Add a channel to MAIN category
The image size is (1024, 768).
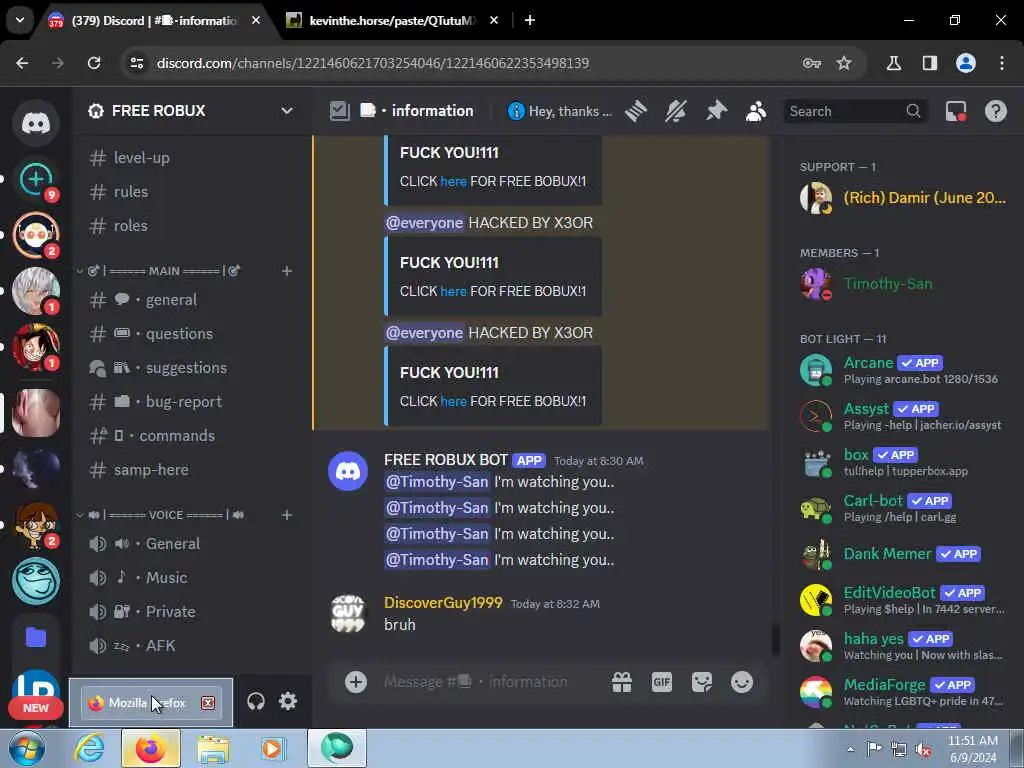287,270
